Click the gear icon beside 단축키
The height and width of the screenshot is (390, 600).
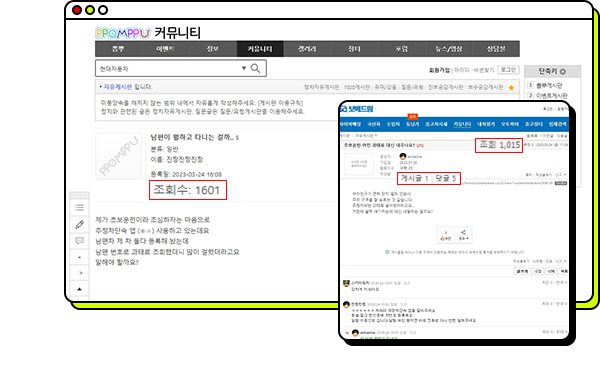(562, 72)
